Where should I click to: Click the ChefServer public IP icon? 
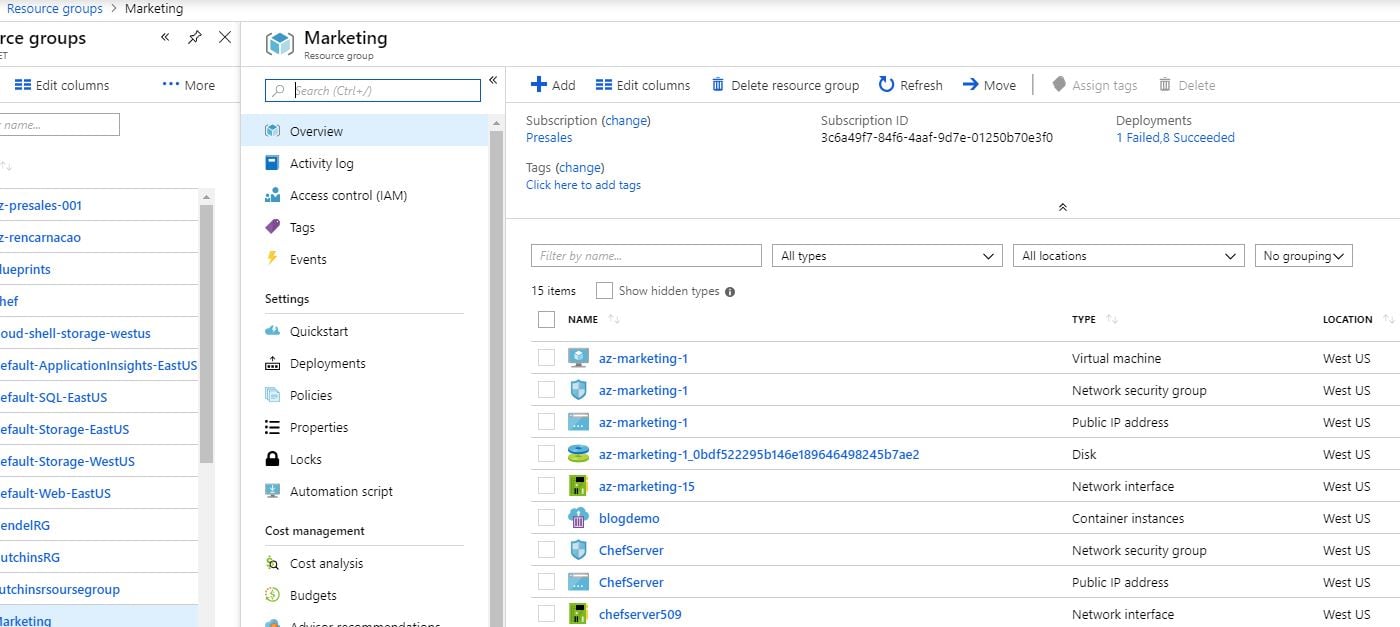point(578,582)
